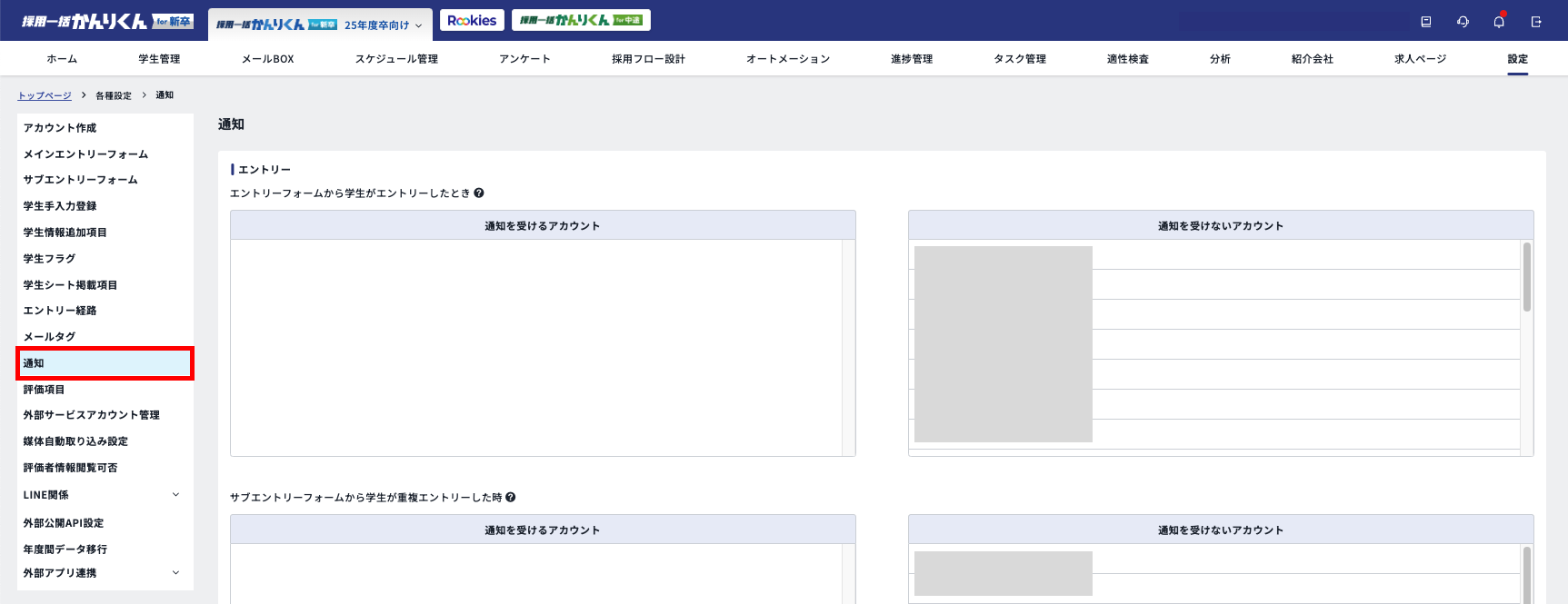The width and height of the screenshot is (1568, 604).
Task: Go to ホーム menu
Action: [62, 59]
